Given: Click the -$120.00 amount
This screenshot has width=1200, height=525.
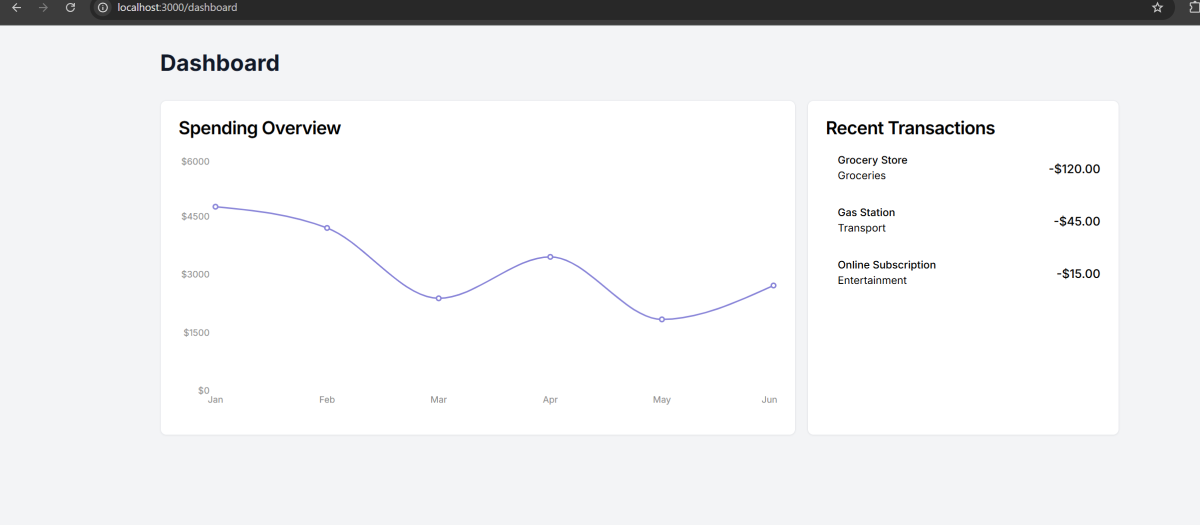Looking at the screenshot, I should pyautogui.click(x=1074, y=169).
